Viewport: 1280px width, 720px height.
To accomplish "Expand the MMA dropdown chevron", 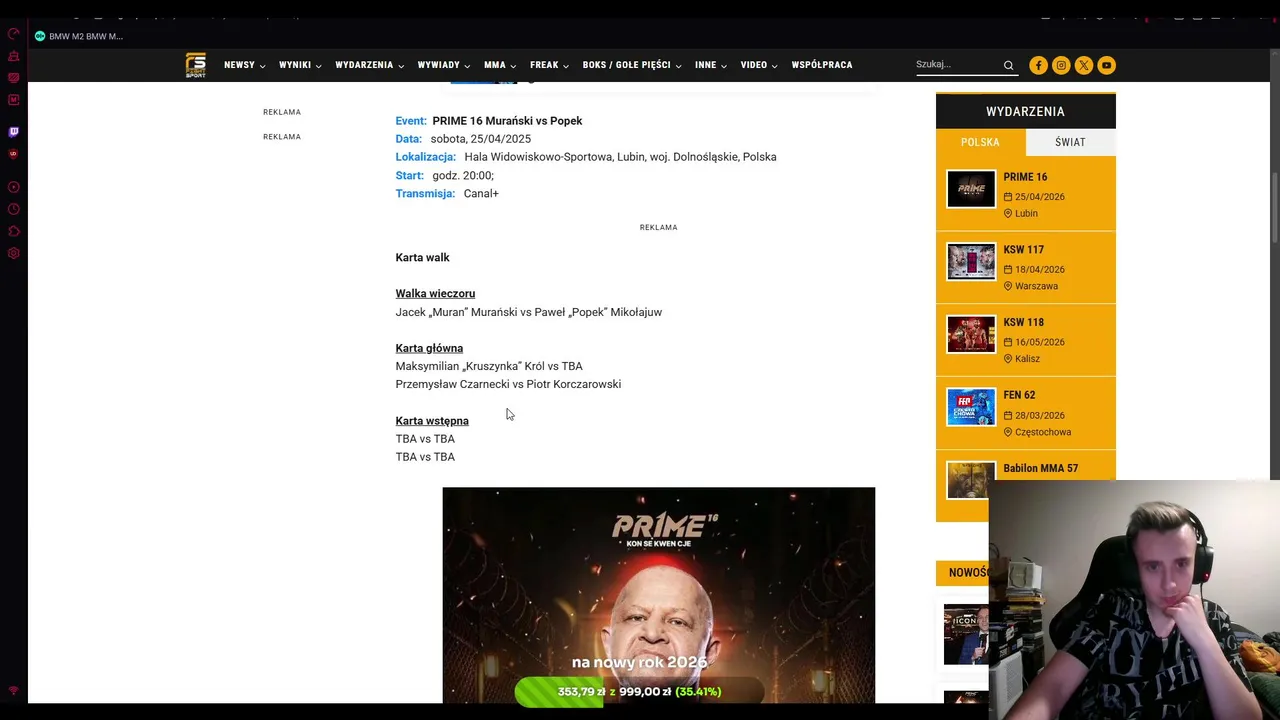I will [x=513, y=66].
